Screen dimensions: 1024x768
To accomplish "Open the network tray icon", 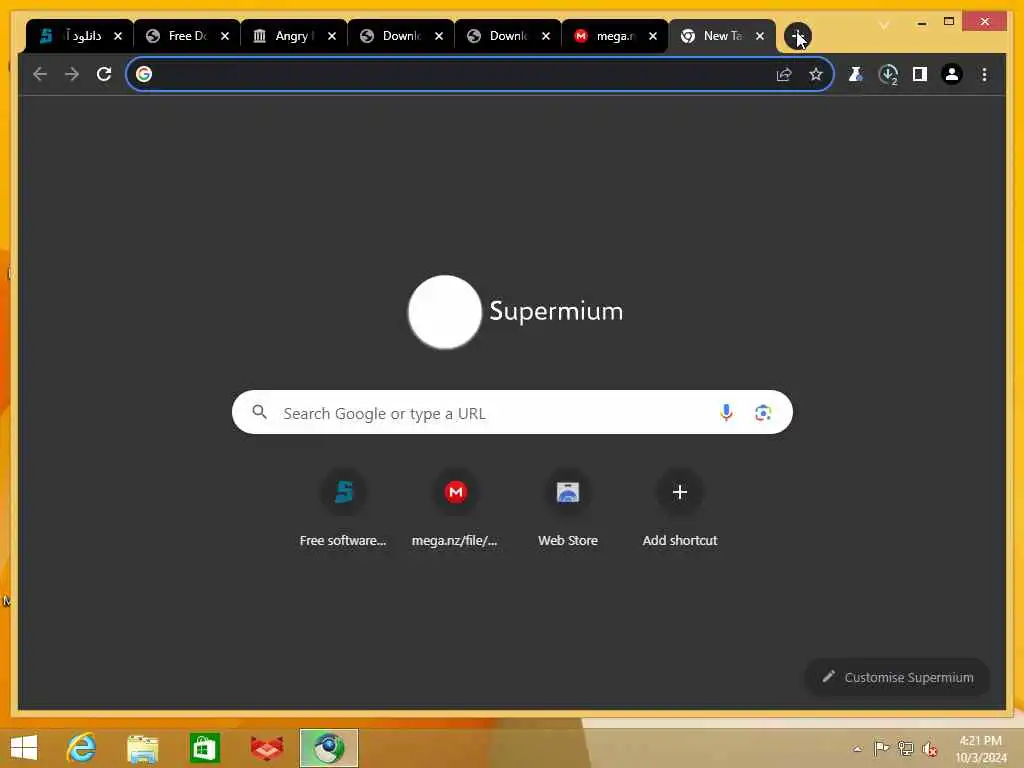I will [x=905, y=748].
